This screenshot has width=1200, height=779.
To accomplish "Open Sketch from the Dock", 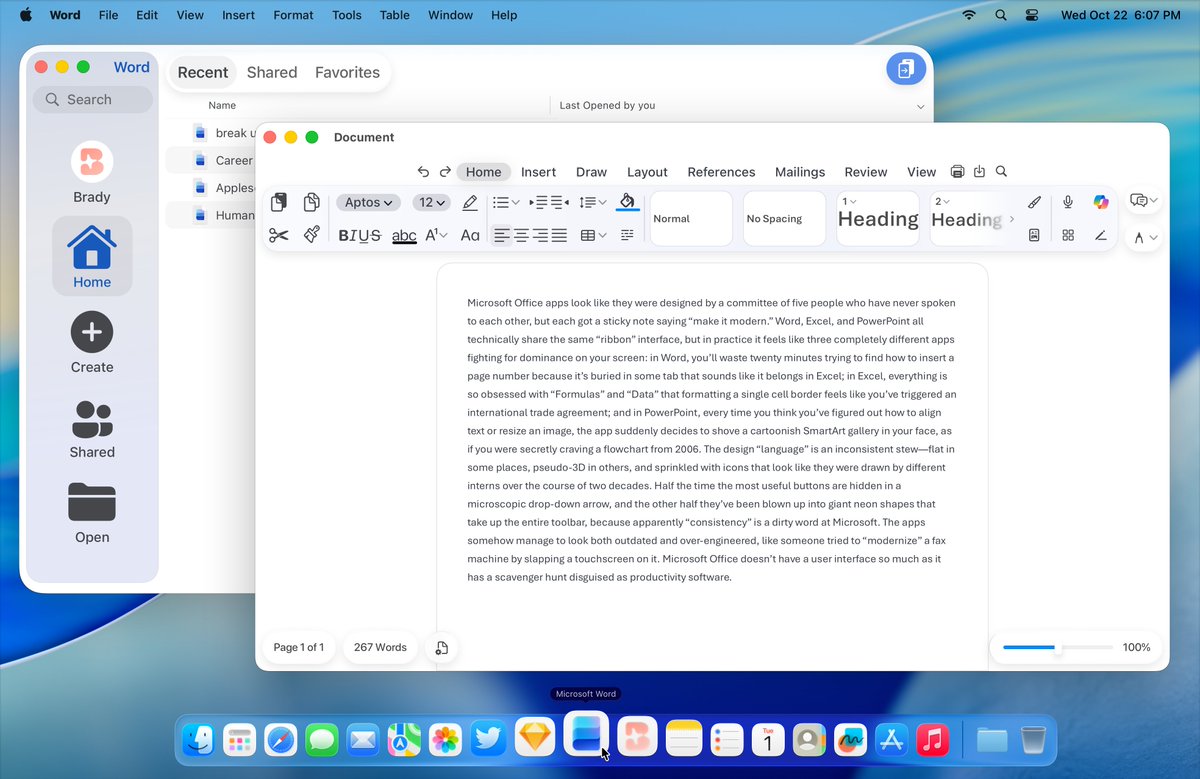I will (x=535, y=739).
